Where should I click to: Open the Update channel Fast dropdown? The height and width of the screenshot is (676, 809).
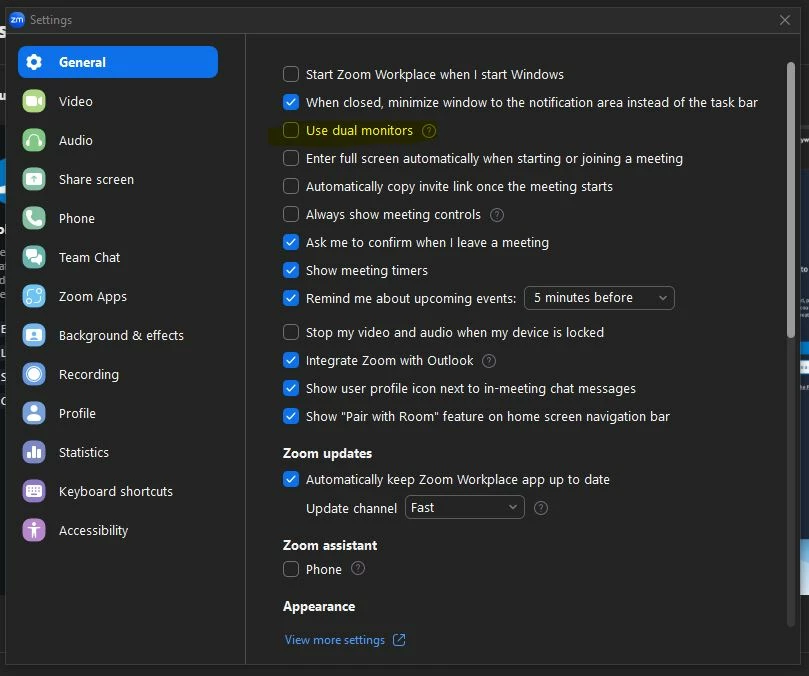tap(465, 508)
